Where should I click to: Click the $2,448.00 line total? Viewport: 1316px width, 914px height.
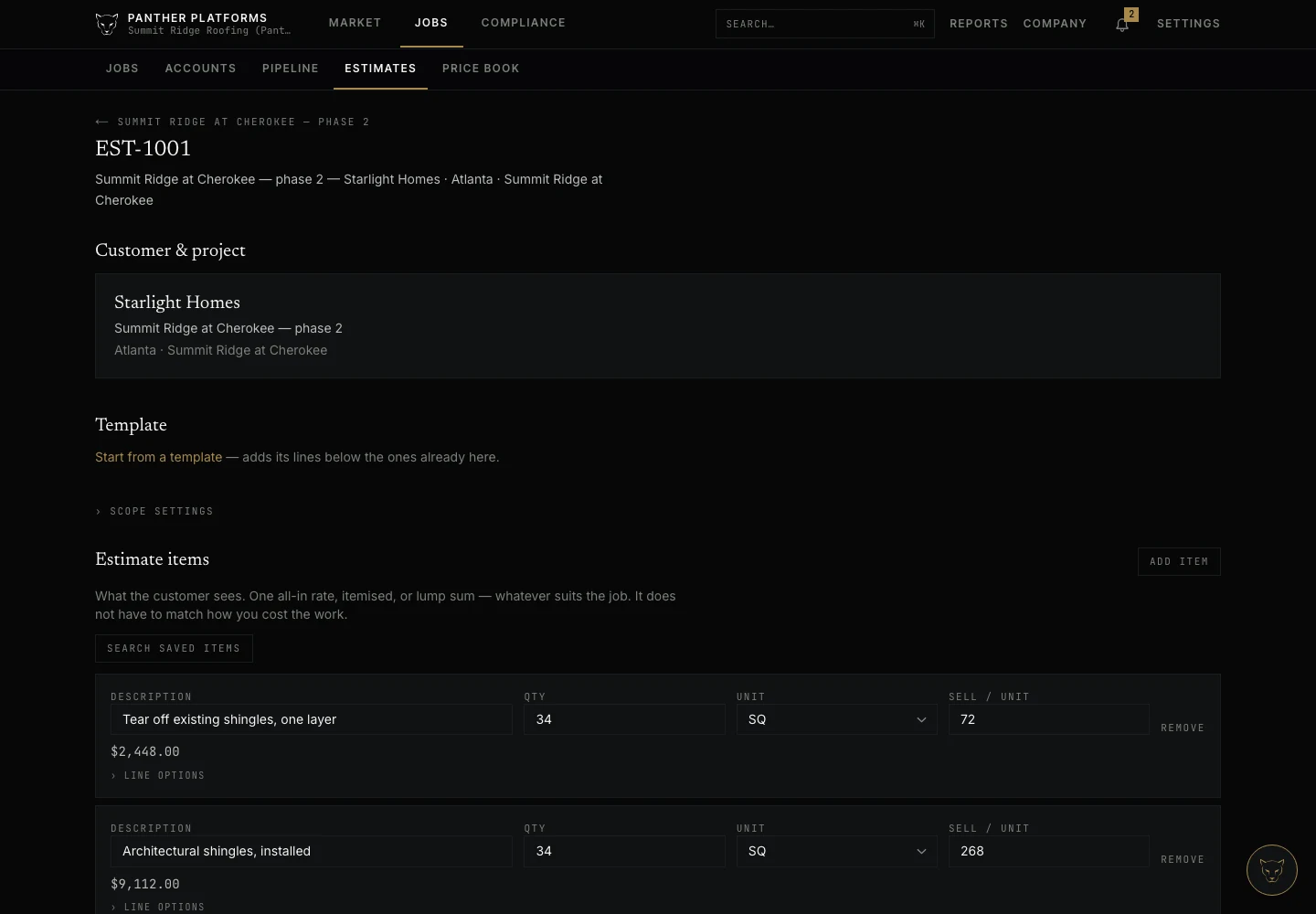(x=145, y=751)
